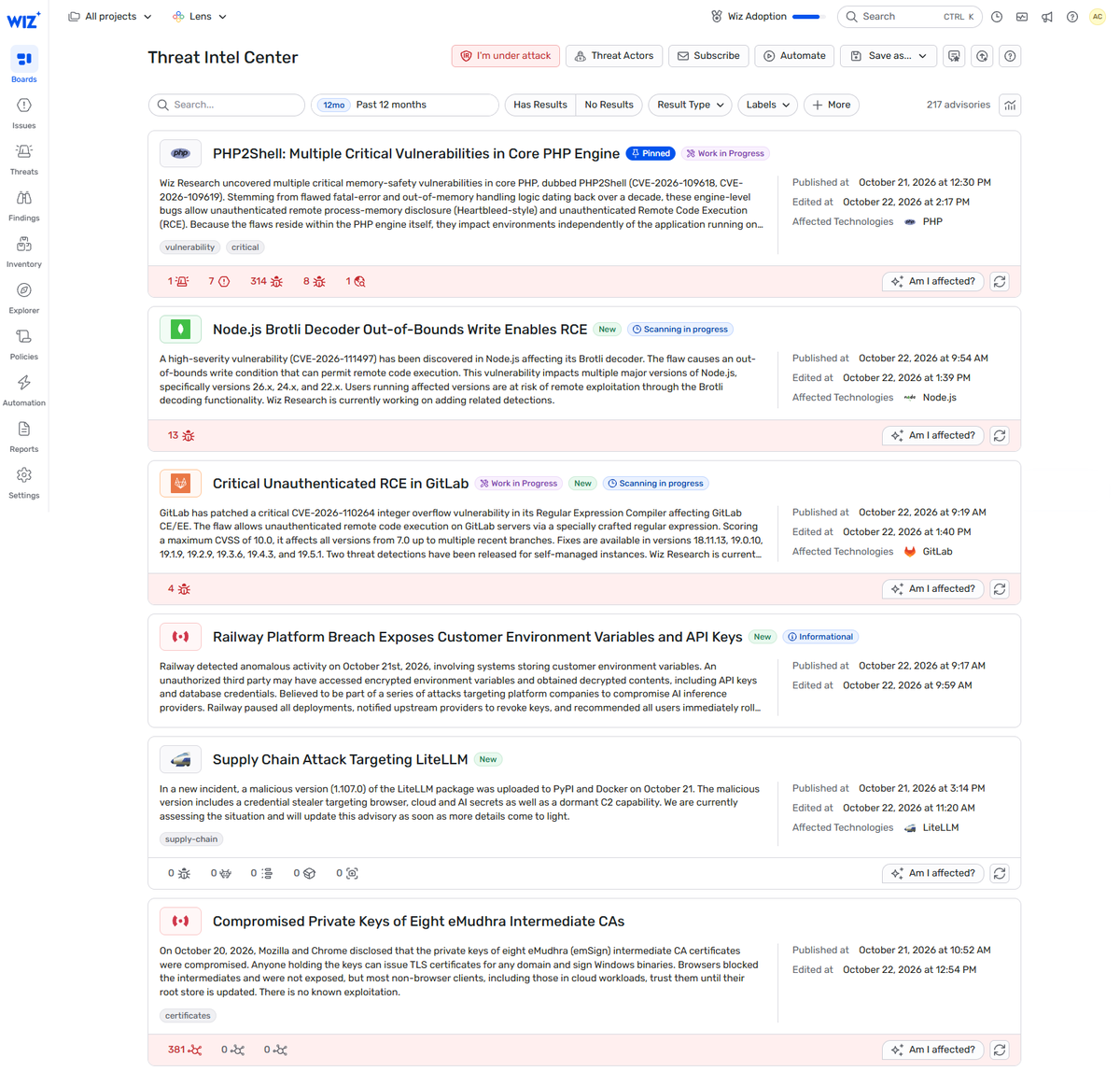Screen dimensions: 1120x1071
Task: Open the PHP2Shell advisory title
Action: coord(416,154)
